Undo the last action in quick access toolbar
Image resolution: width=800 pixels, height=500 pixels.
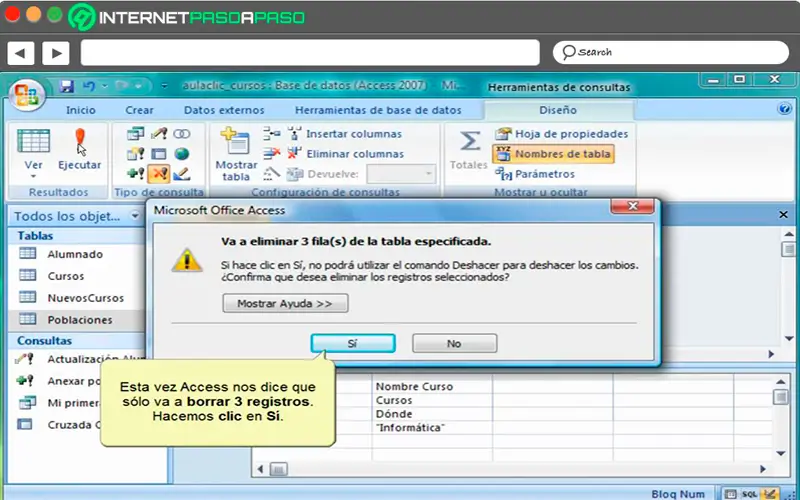89,86
